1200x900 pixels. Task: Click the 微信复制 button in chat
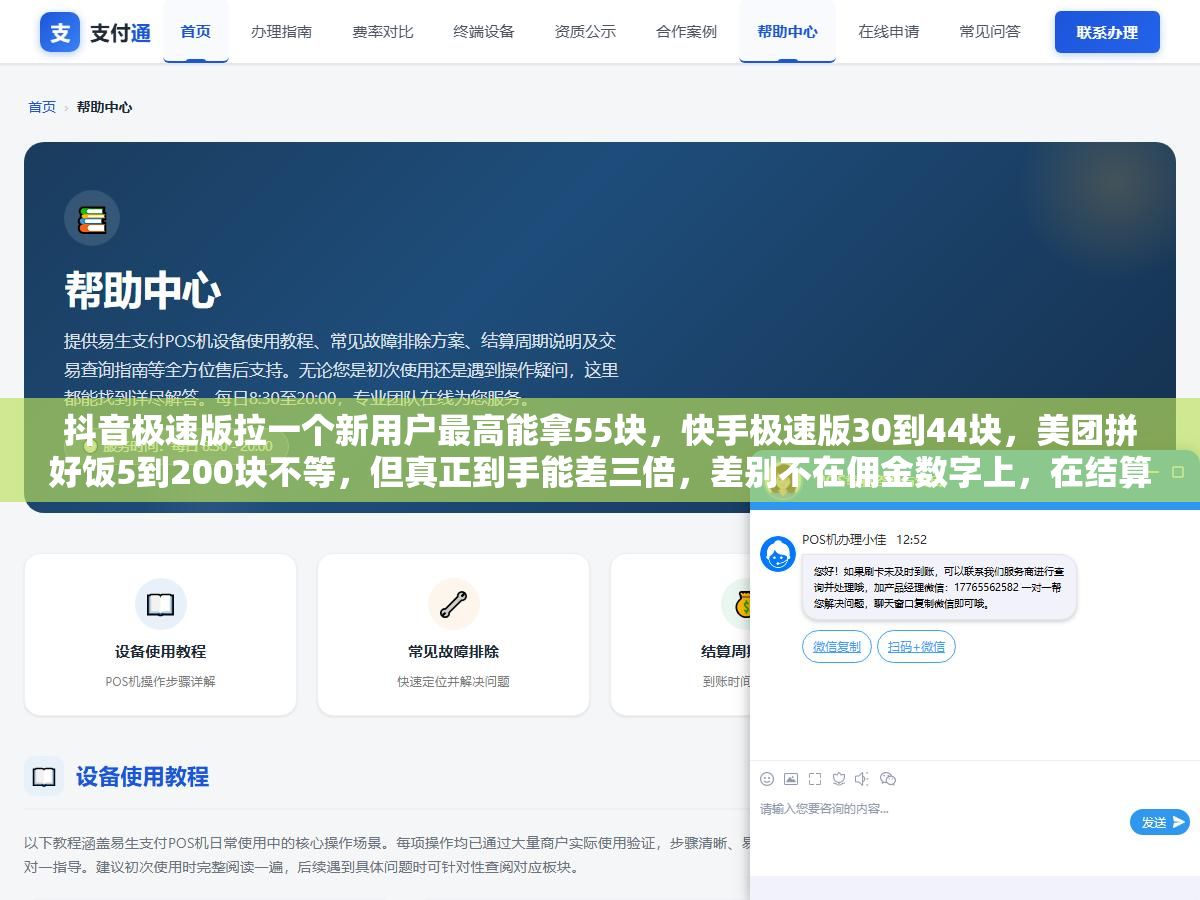pos(837,646)
